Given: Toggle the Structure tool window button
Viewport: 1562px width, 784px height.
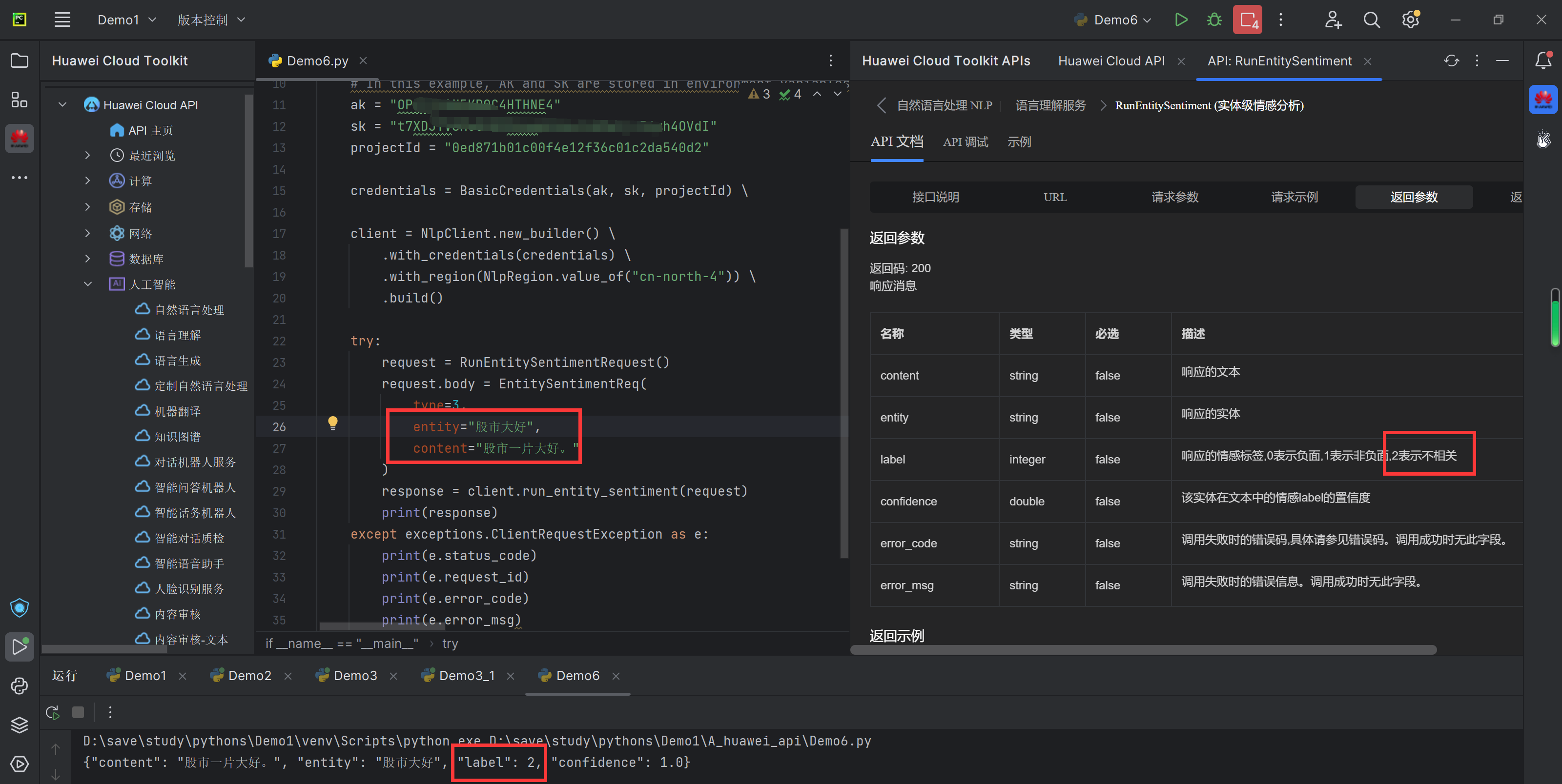Looking at the screenshot, I should click(x=20, y=100).
